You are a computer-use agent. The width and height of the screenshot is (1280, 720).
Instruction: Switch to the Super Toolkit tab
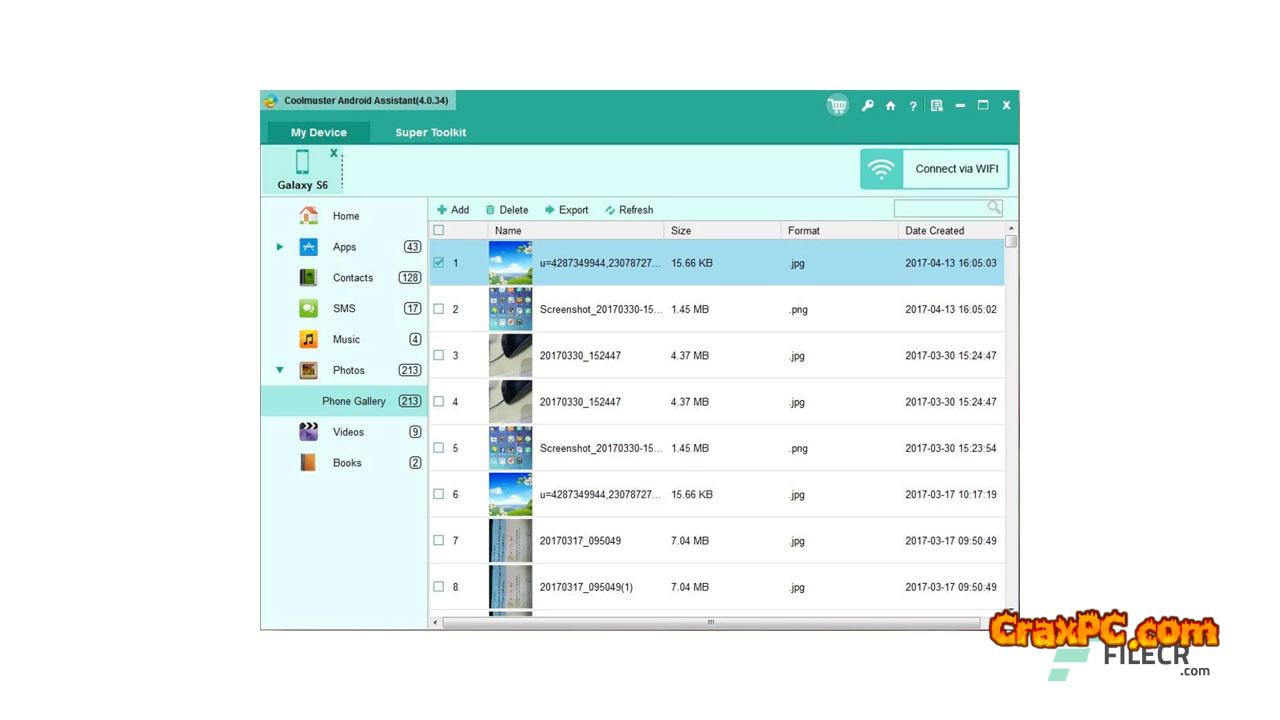430,132
